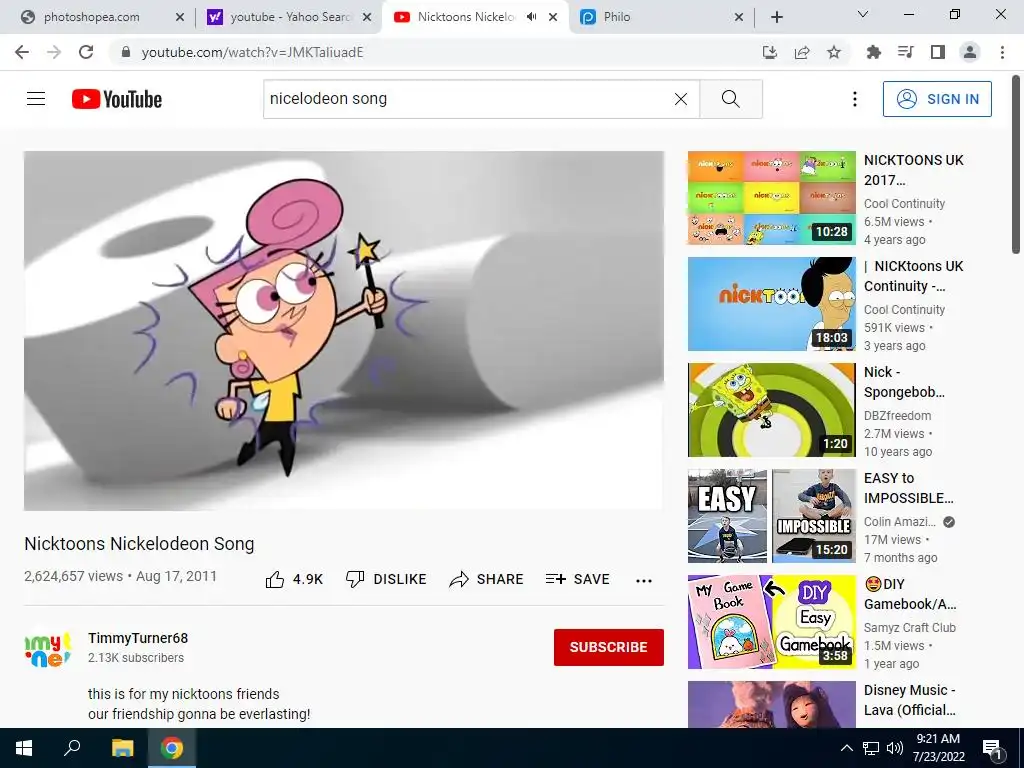Dislike the video
Viewport: 1024px width, 768px height.
385,579
